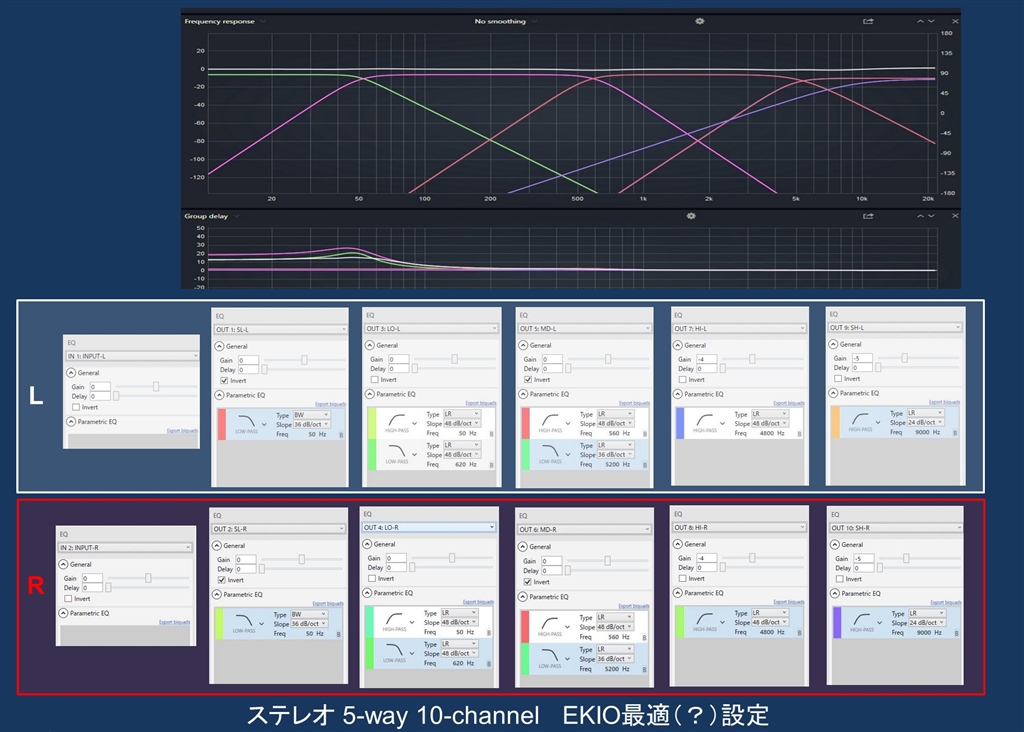Toggle Invert checkbox in IN 1: INPUT-L
Image resolution: width=1024 pixels, height=732 pixels.
tap(76, 407)
